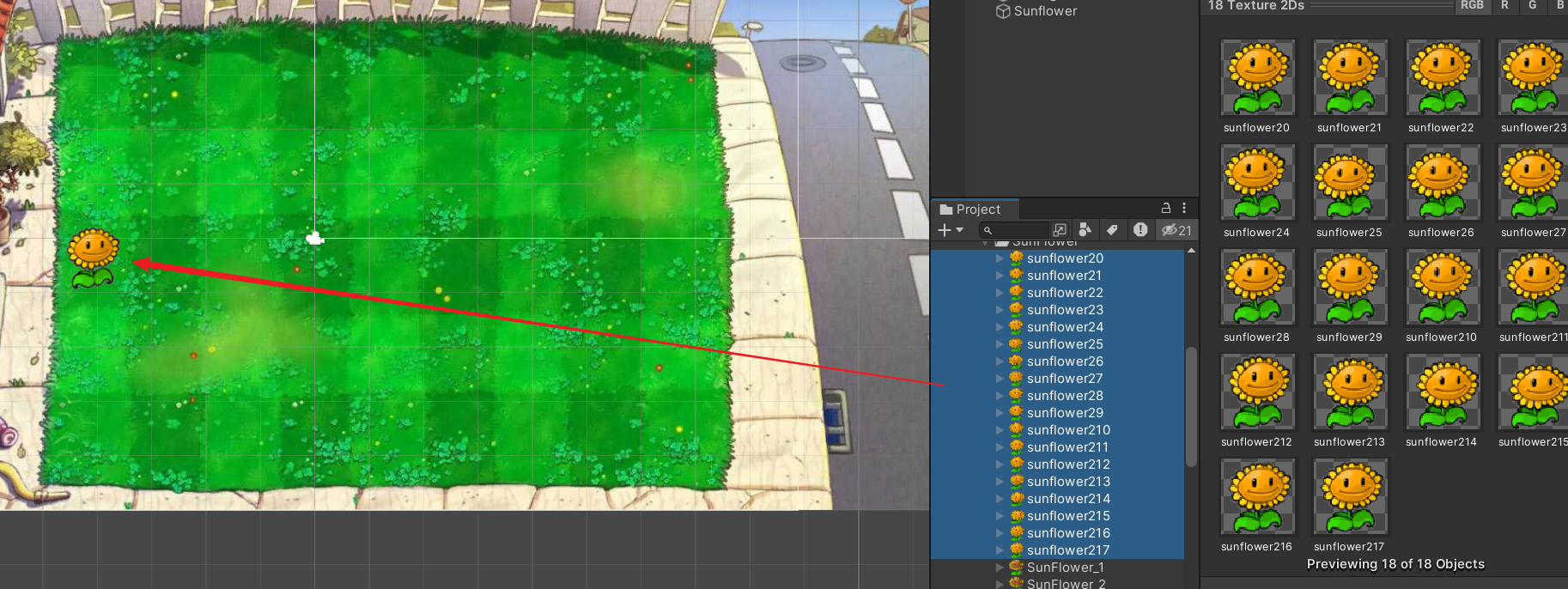Click sunflower216 texture preview thumbnail
Viewport: 1568px width, 589px height.
coord(1257,496)
